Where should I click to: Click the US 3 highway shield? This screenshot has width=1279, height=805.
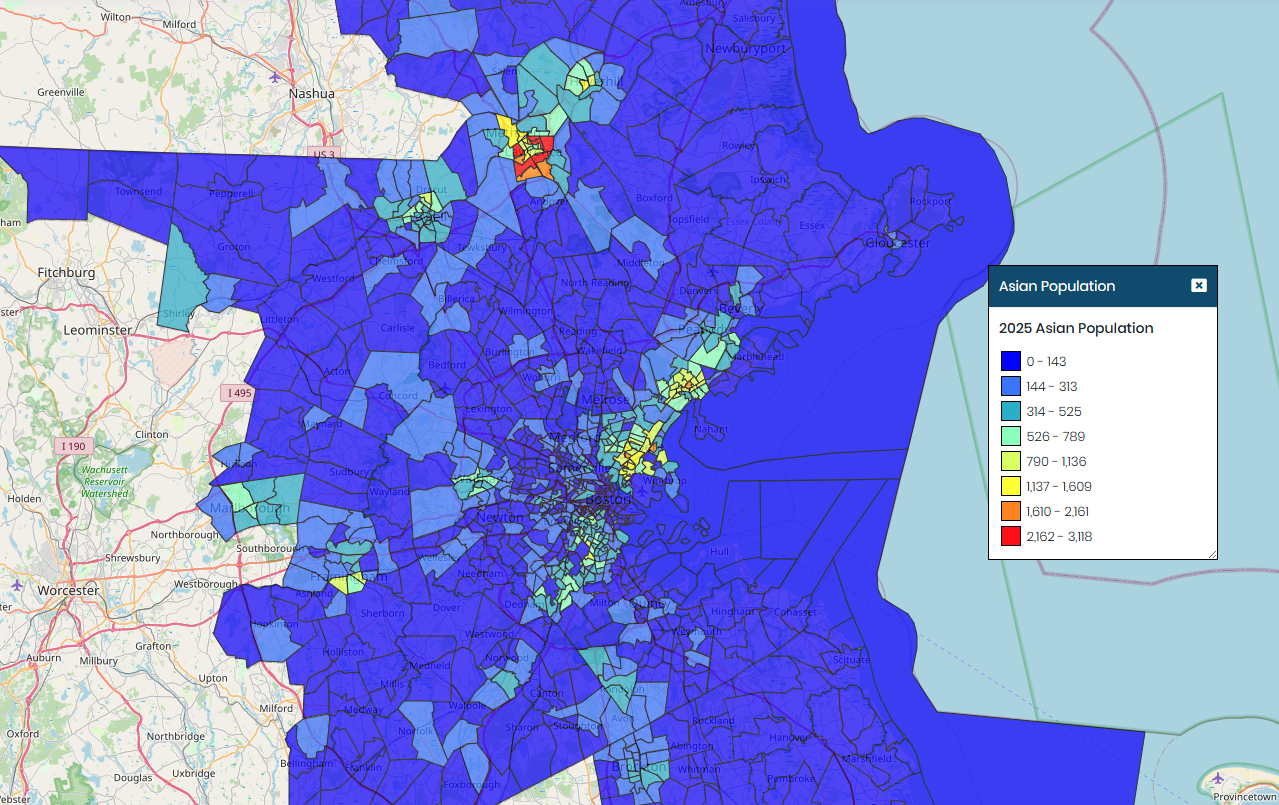click(x=325, y=154)
